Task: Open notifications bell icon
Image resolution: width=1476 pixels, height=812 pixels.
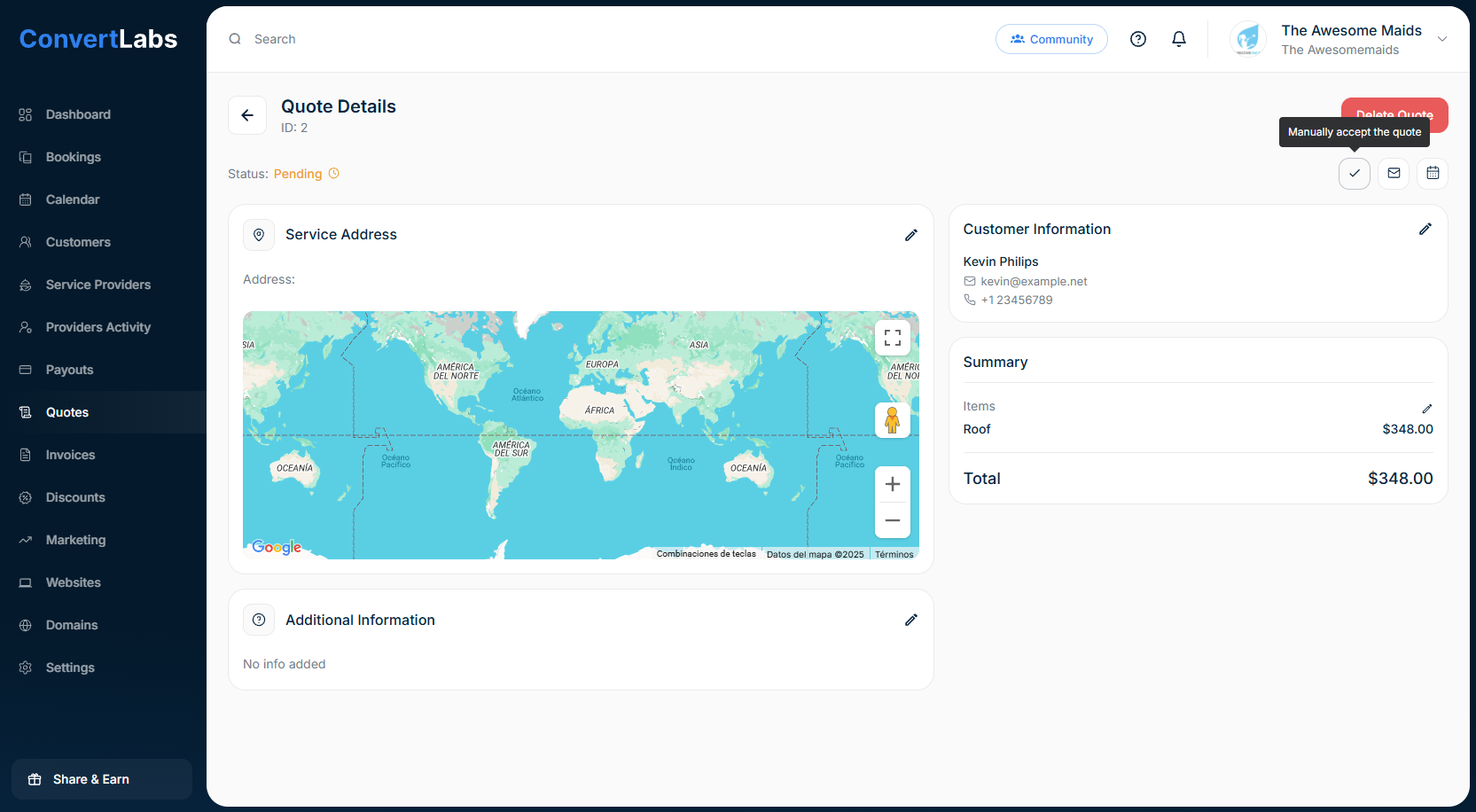Action: (x=1178, y=39)
